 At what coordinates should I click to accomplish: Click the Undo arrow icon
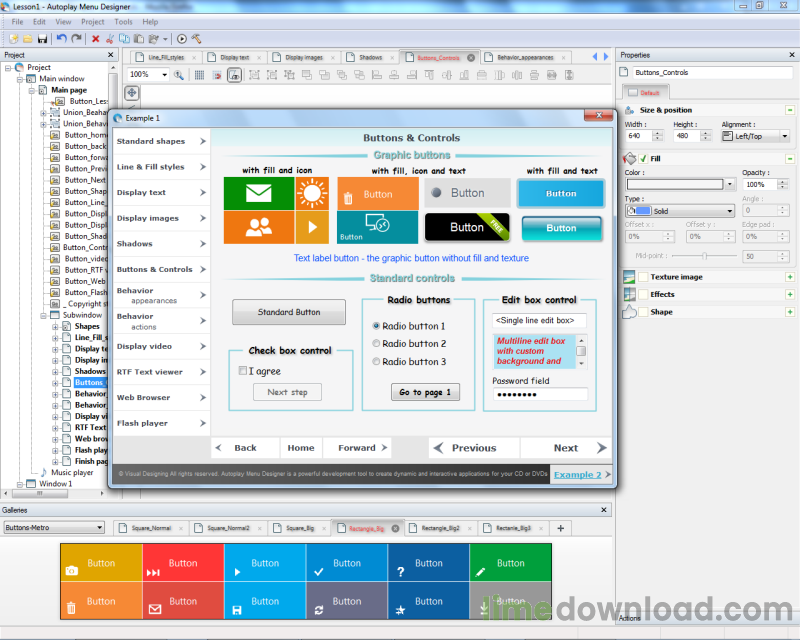(x=62, y=39)
